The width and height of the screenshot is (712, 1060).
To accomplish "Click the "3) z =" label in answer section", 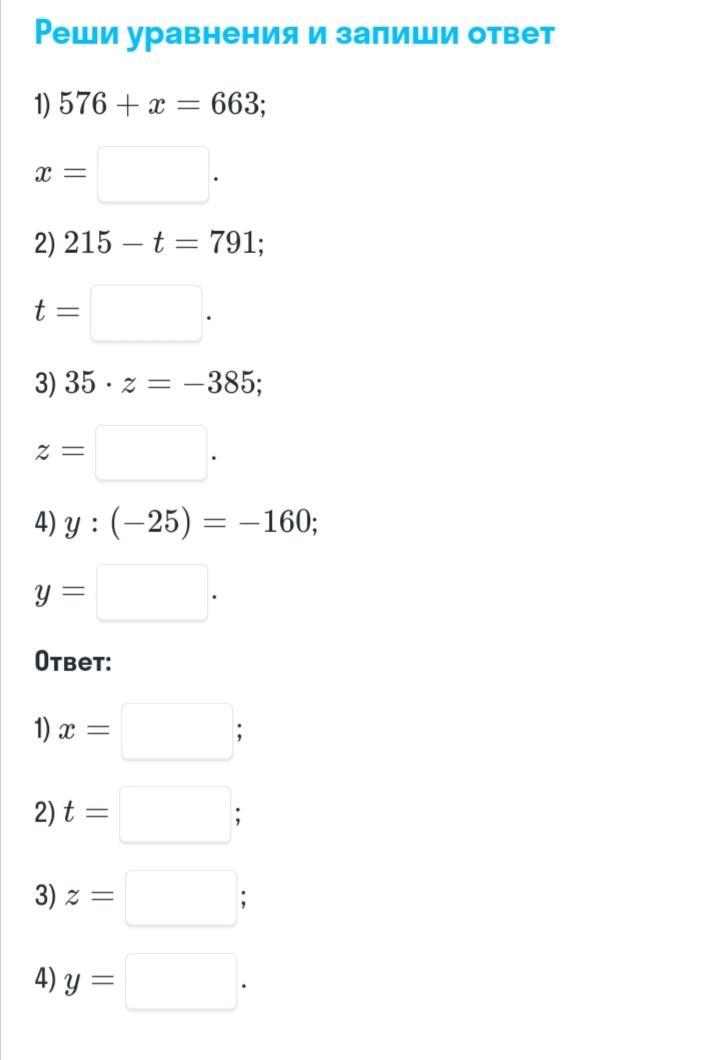I will click(73, 898).
